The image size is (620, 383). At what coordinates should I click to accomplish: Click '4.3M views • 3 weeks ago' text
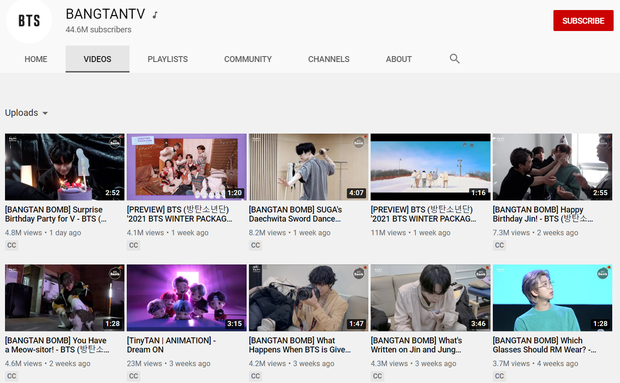[413, 364]
